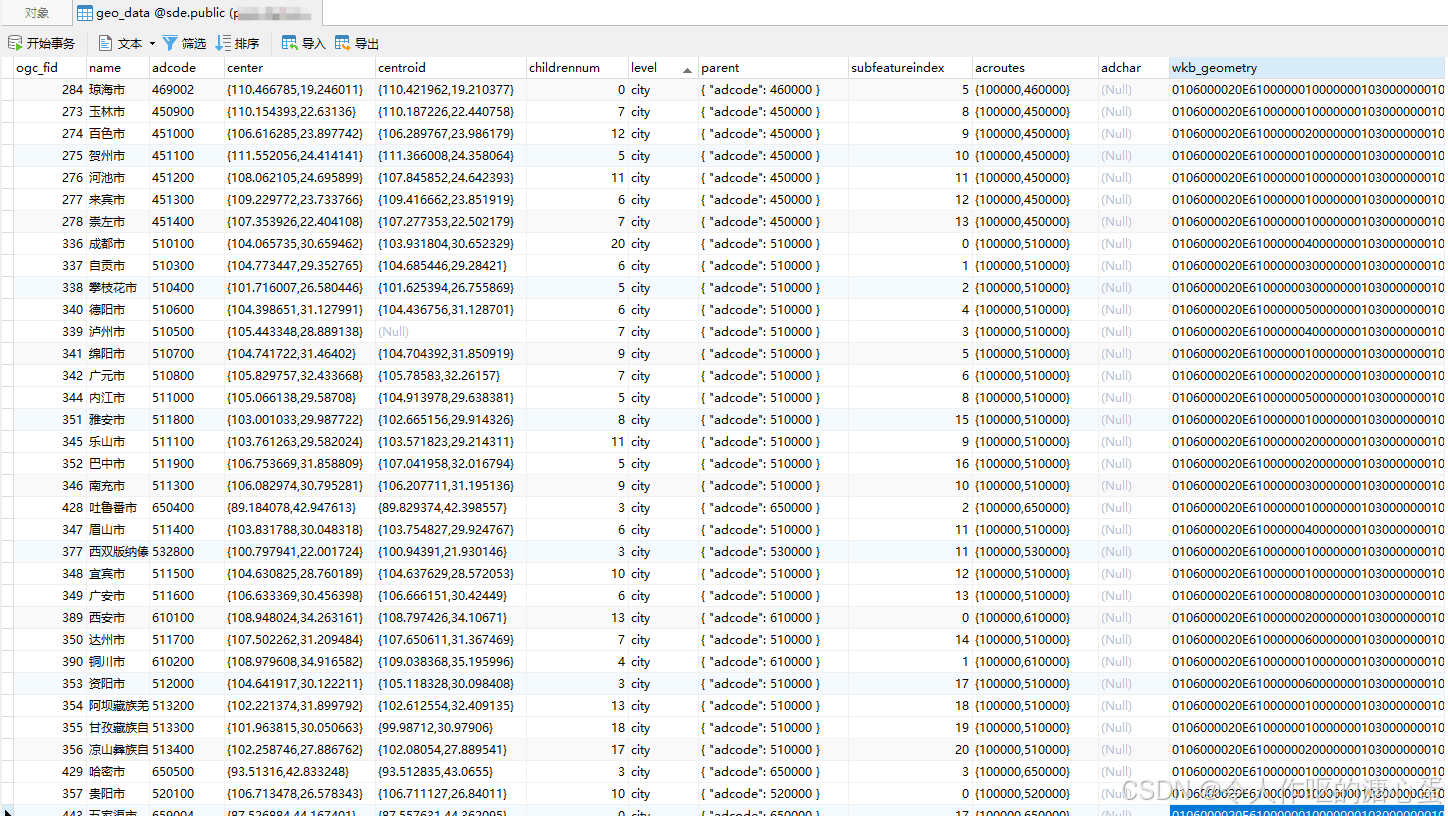Select the (Null) centroid cell of 泸州市

(393, 332)
